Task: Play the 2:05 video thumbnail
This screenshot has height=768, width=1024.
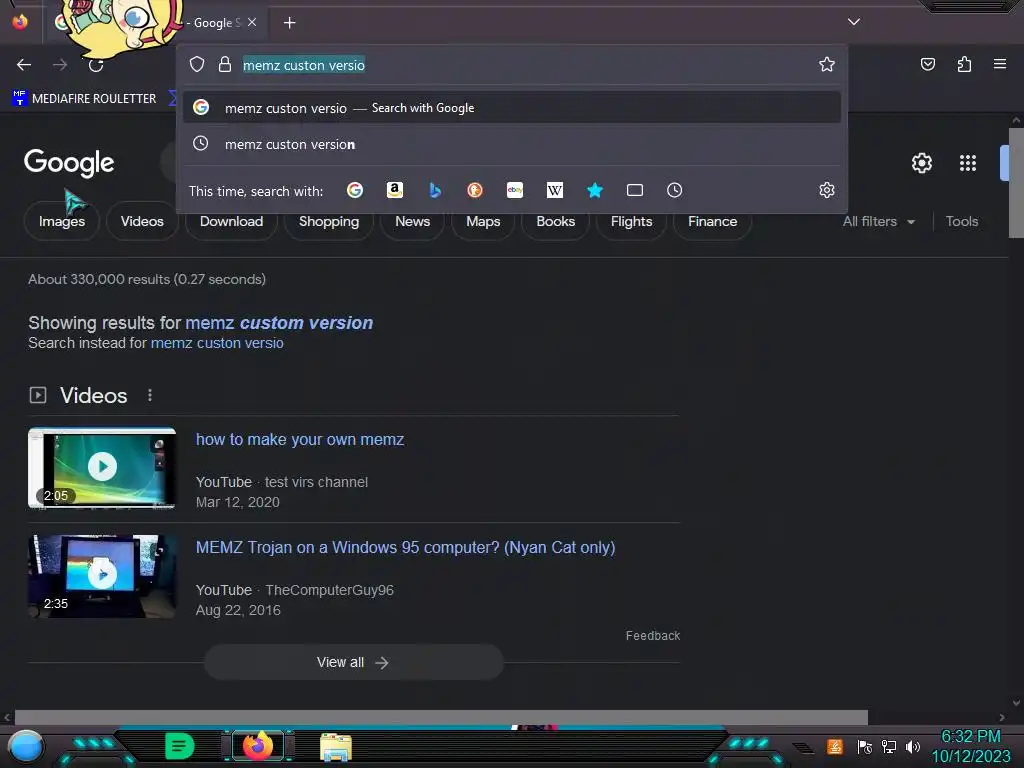Action: click(102, 467)
